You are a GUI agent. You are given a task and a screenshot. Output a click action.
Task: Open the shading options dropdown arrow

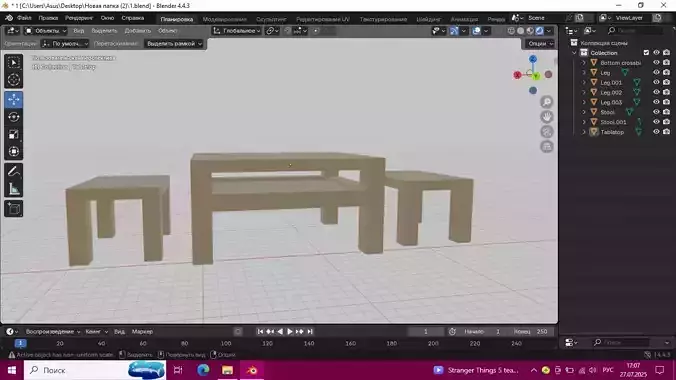click(549, 31)
